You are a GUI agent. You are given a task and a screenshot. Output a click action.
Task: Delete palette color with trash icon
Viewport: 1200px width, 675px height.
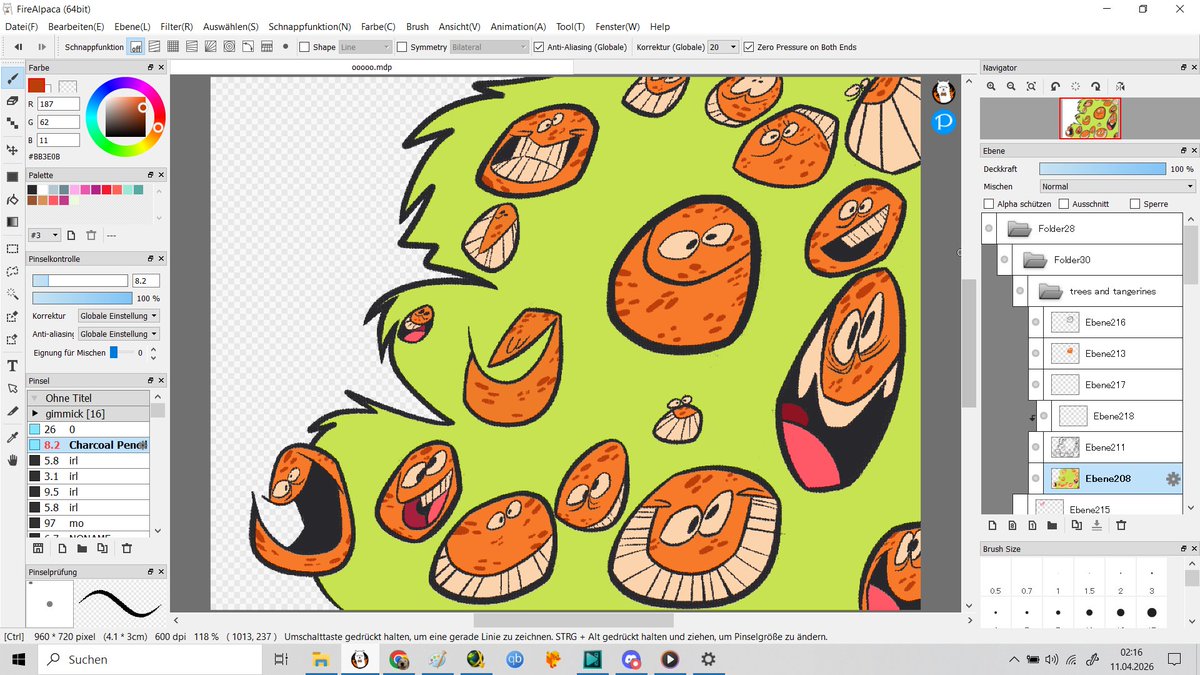pyautogui.click(x=91, y=235)
